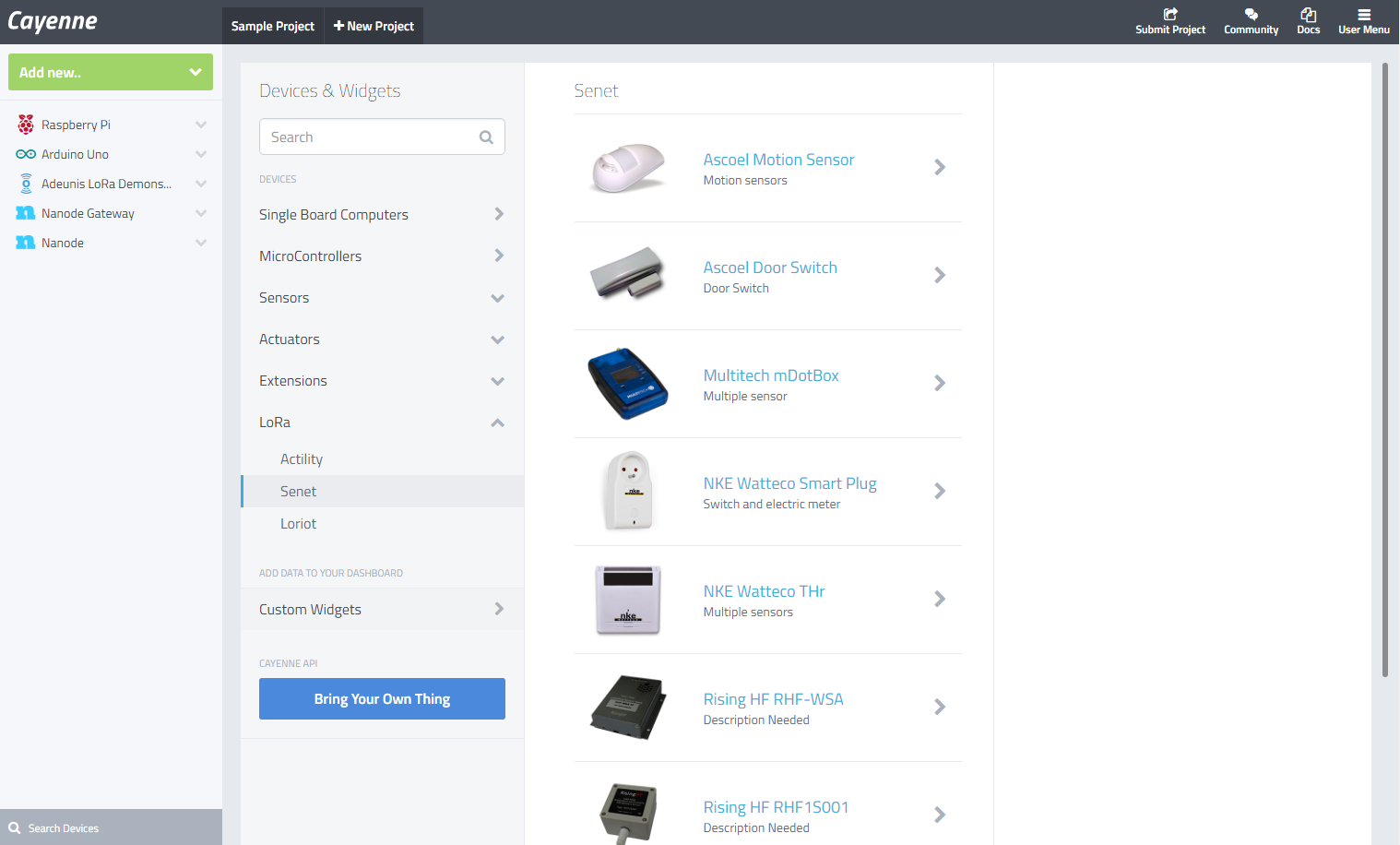Open arrow for Rising HF RHF1S001
The image size is (1400, 845).
click(x=940, y=815)
